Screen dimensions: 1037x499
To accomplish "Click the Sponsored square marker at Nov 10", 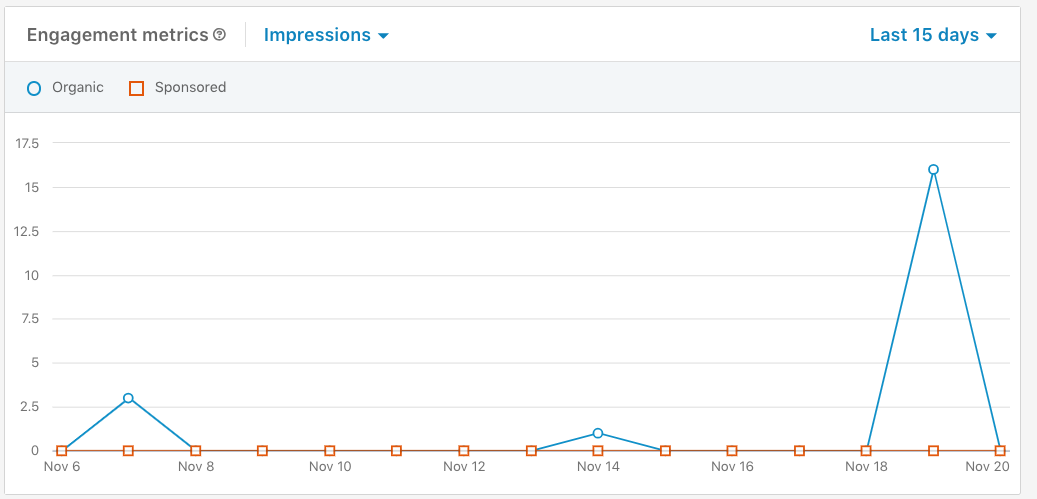I will 330,451.
